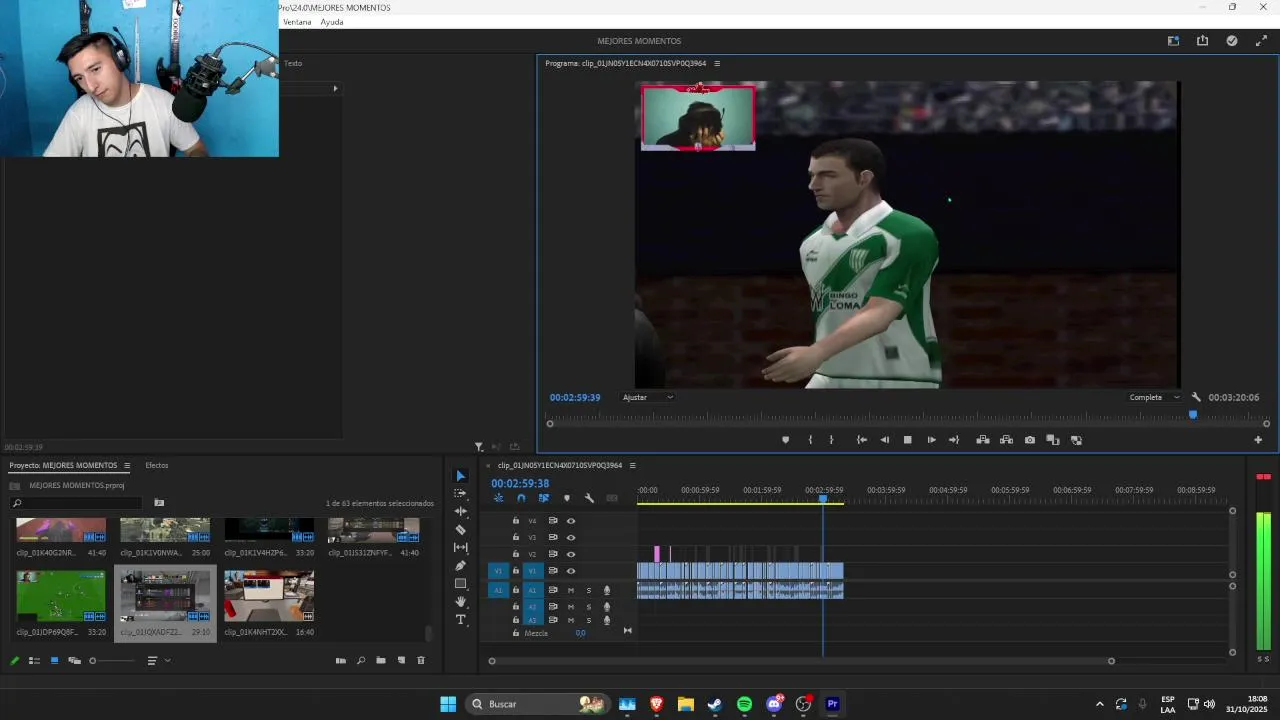Open the Program monitor button editor plus

[1258, 440]
